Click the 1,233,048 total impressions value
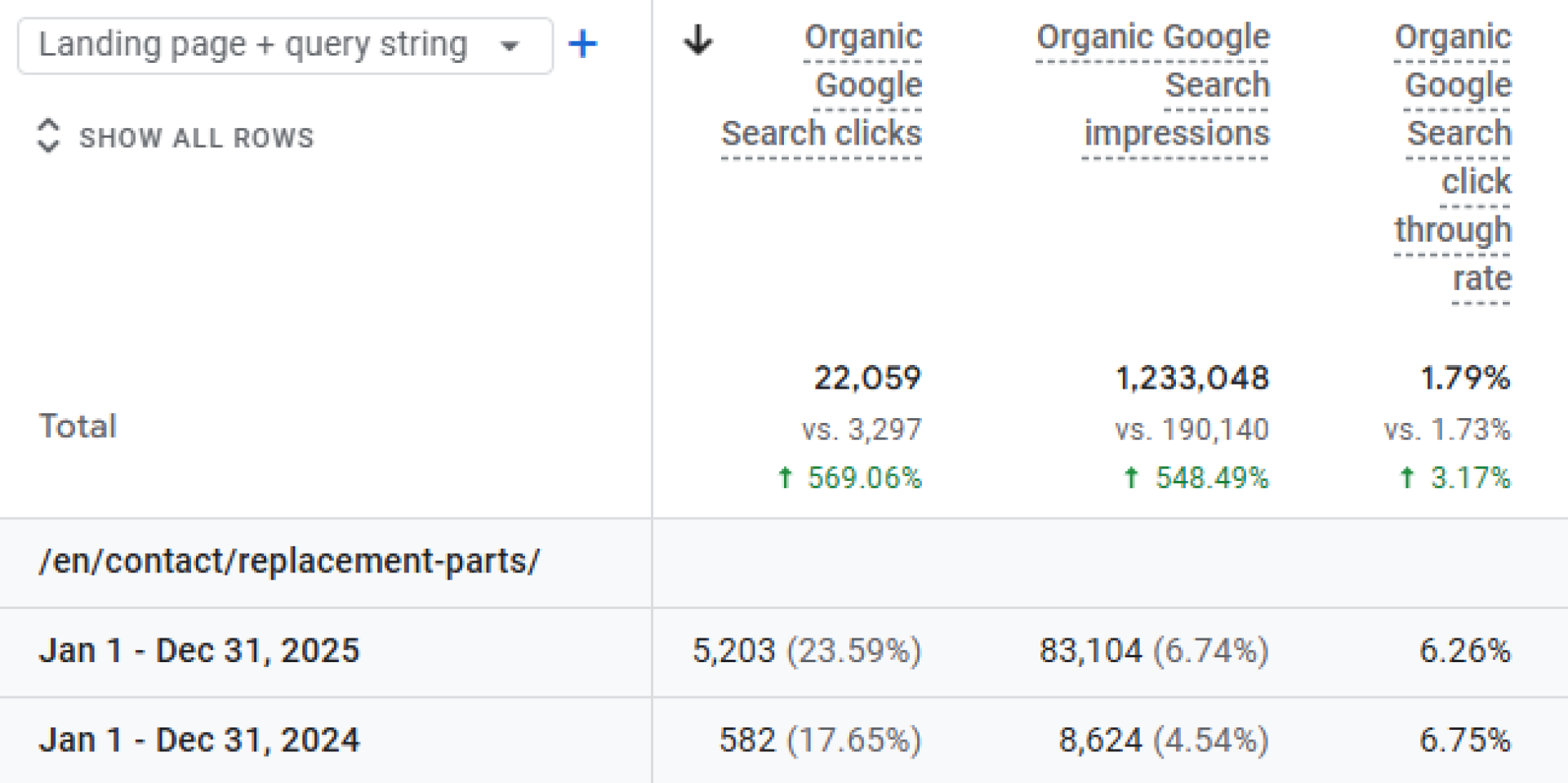Viewport: 1568px width, 783px height. tap(1192, 378)
